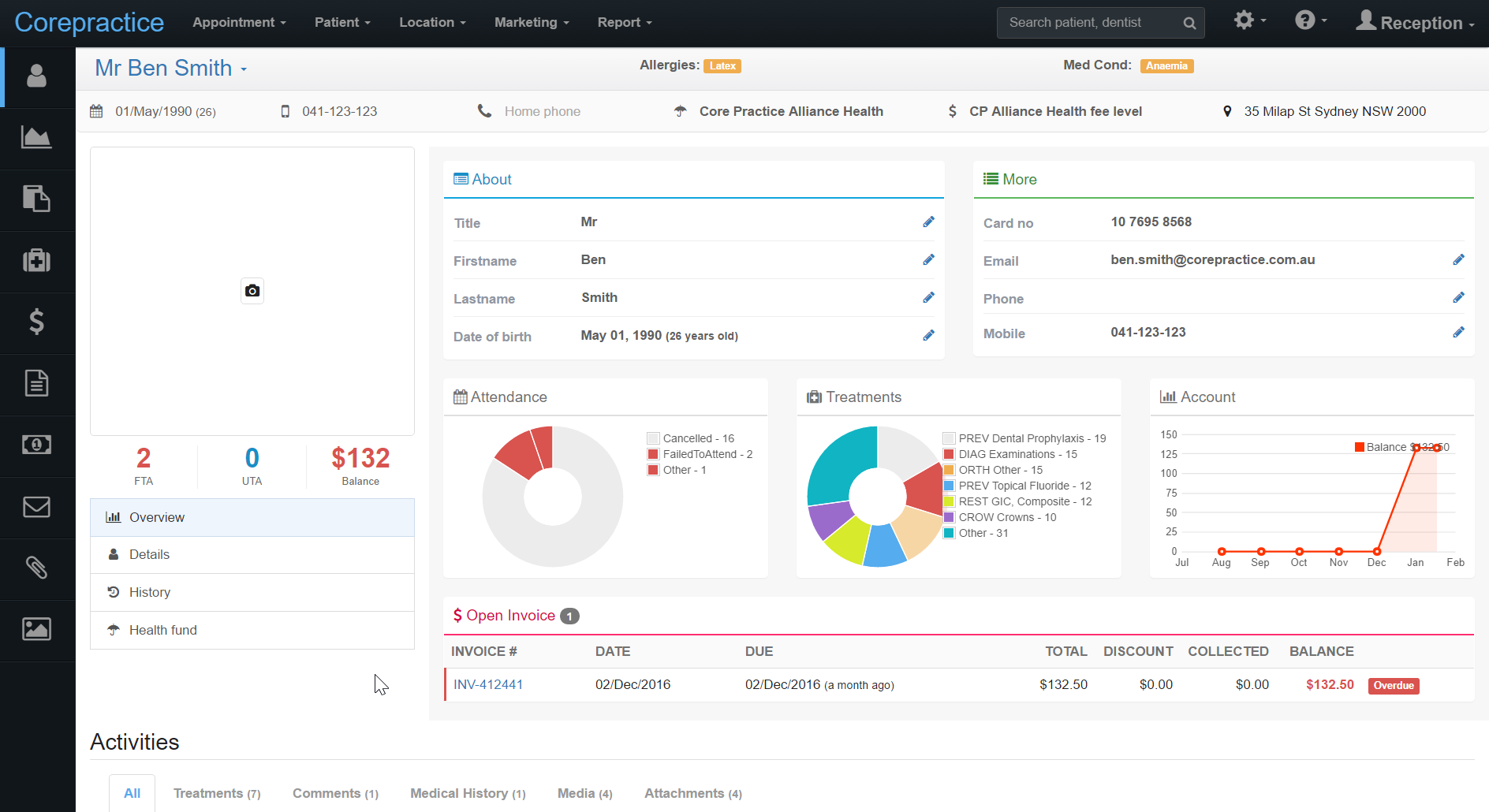This screenshot has height=812, width=1489.
Task: Select the charting/analytics icon in sidebar
Action: (37, 138)
